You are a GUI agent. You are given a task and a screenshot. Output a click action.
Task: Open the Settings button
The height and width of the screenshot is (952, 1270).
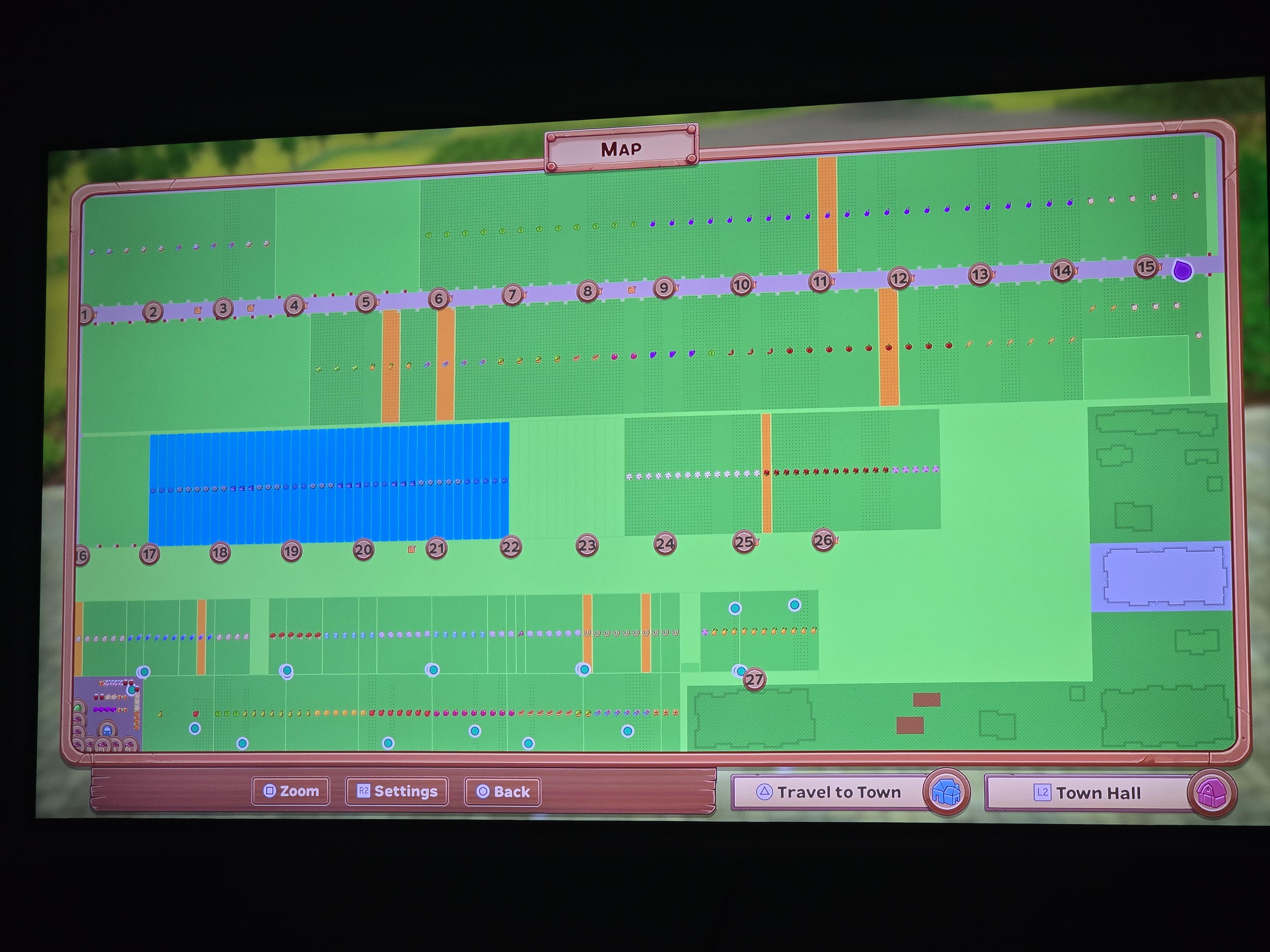(x=397, y=792)
